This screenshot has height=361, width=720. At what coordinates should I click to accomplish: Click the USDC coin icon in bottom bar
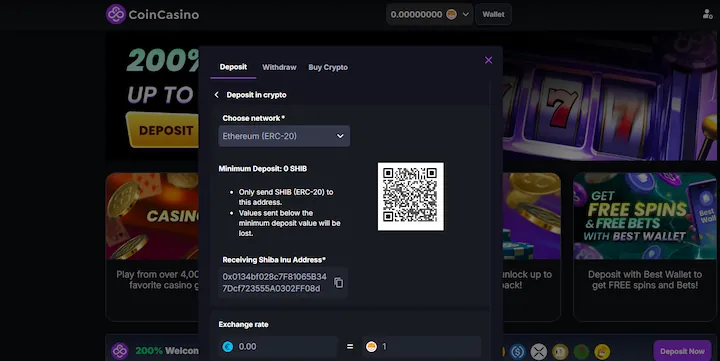(x=518, y=352)
